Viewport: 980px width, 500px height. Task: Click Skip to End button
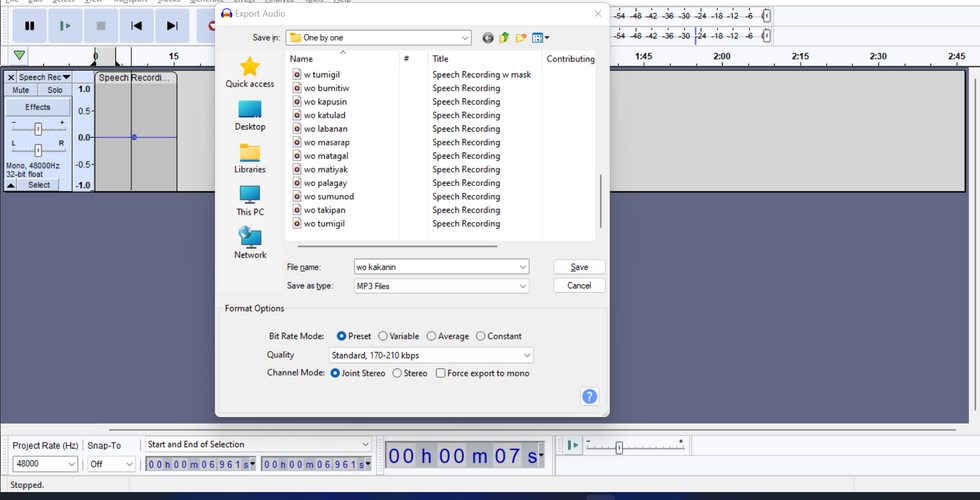[172, 26]
